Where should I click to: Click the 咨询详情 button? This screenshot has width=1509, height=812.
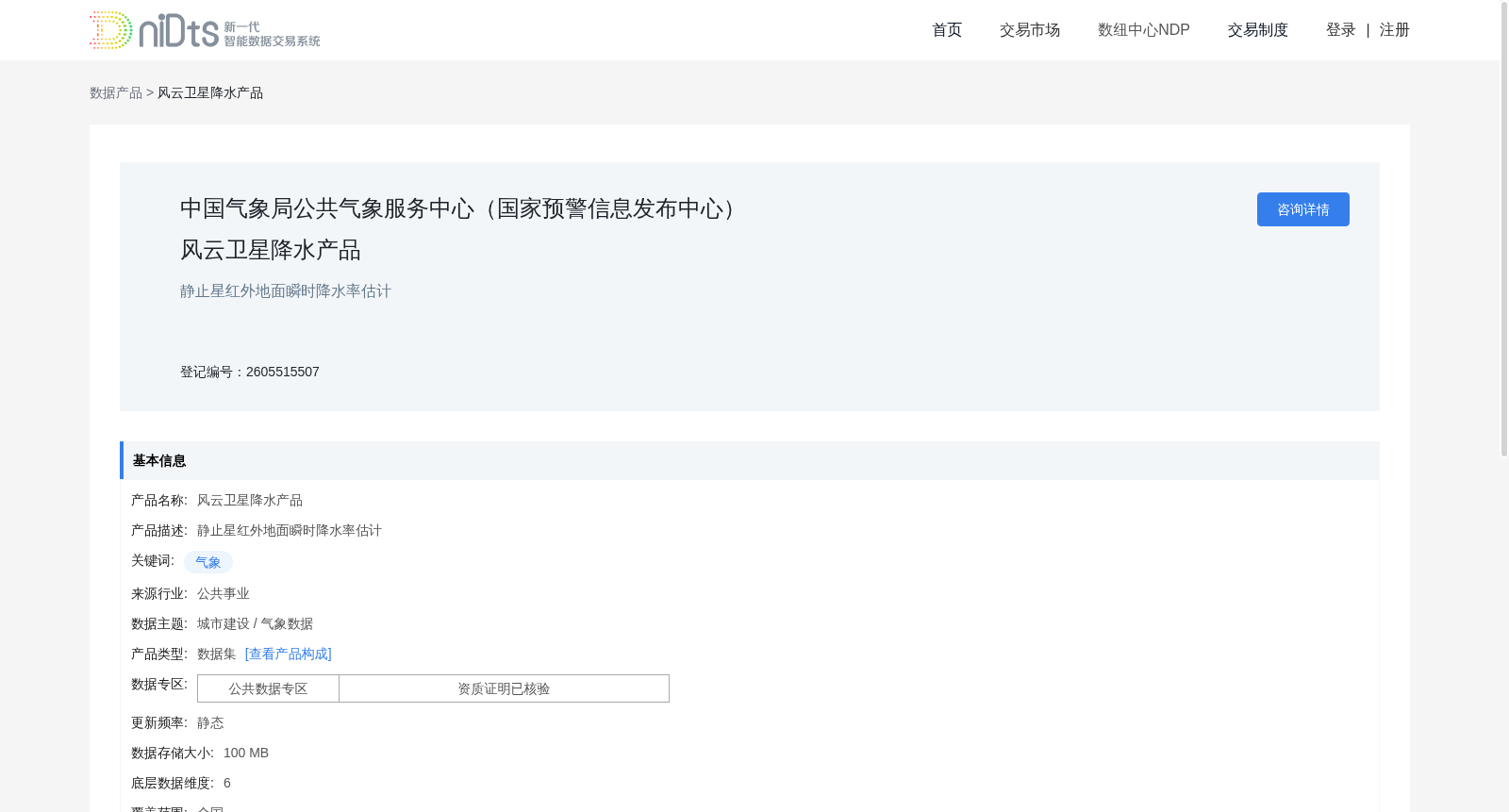1303,209
